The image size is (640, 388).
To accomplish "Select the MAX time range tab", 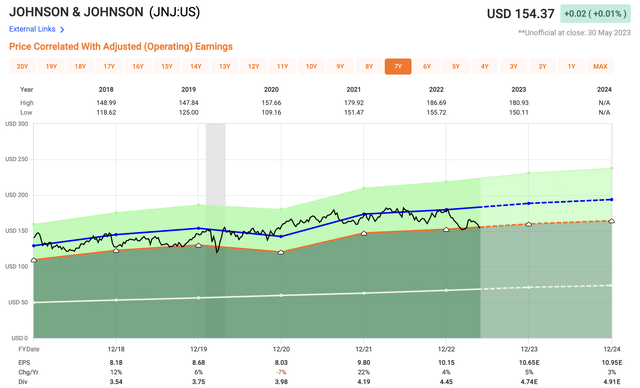I will click(x=600, y=67).
